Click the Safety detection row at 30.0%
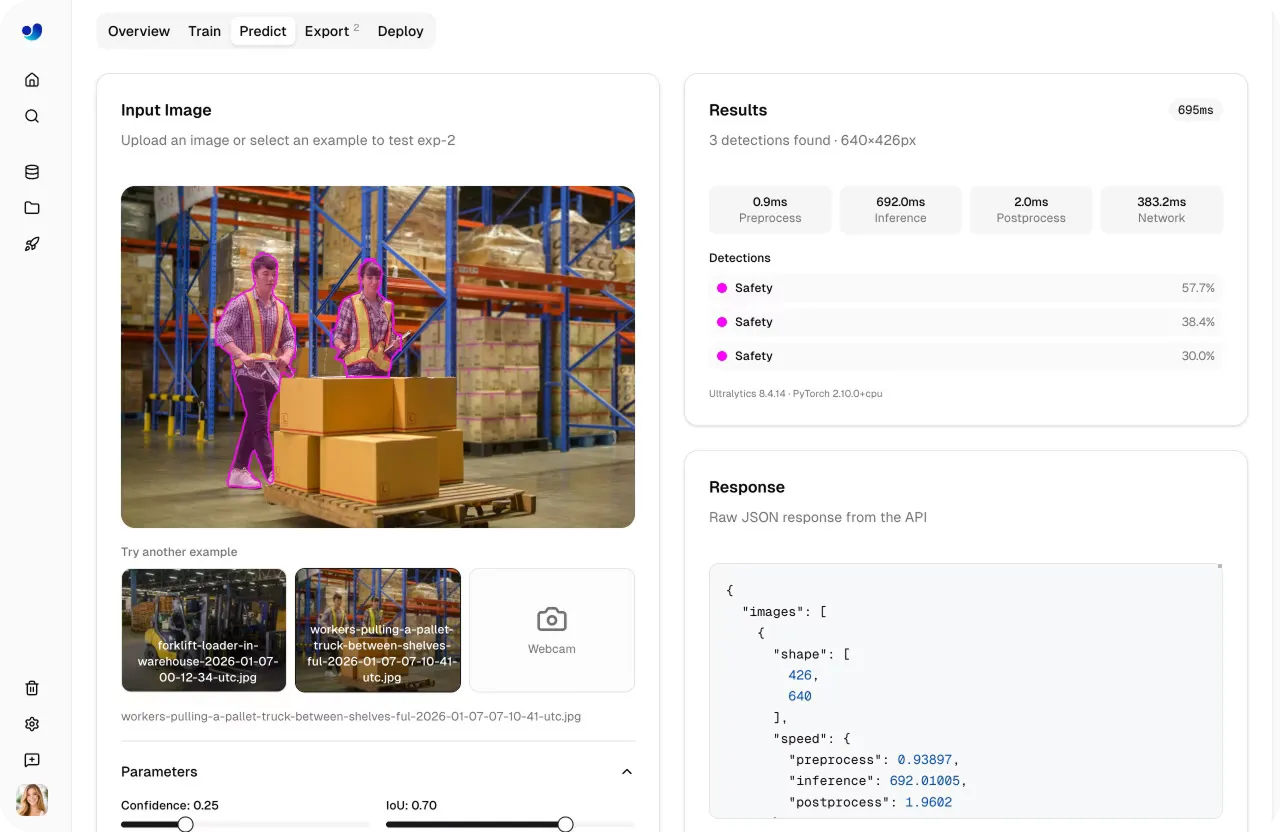The image size is (1280, 832). (966, 356)
